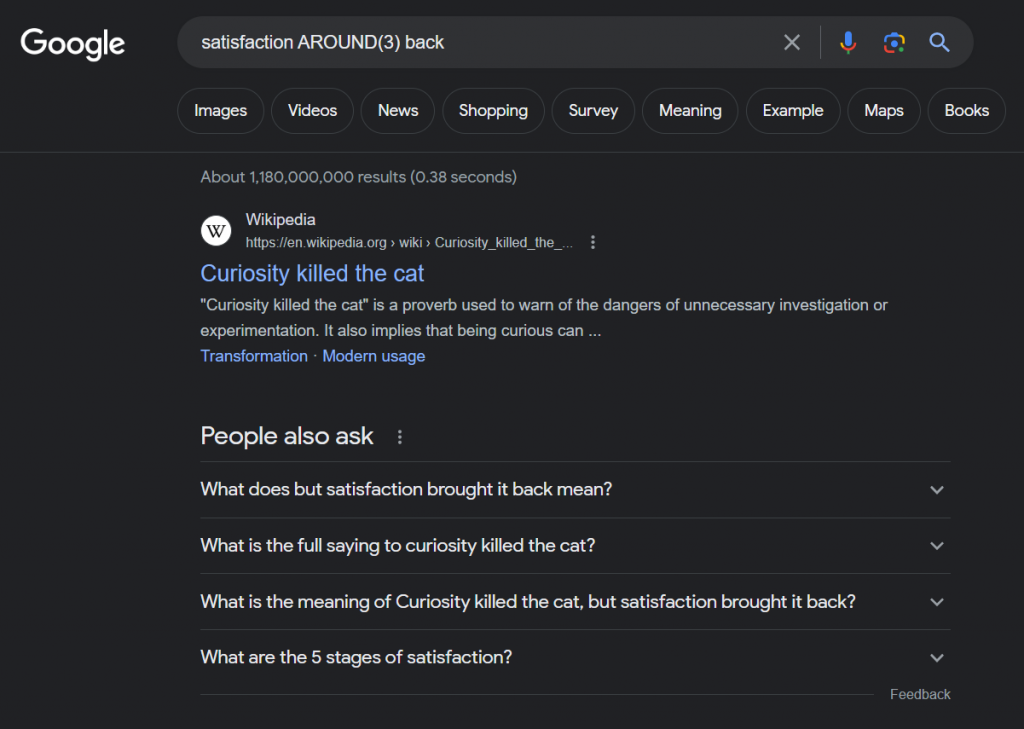Apply the Survey filter chip
The height and width of the screenshot is (729, 1024).
click(x=593, y=111)
